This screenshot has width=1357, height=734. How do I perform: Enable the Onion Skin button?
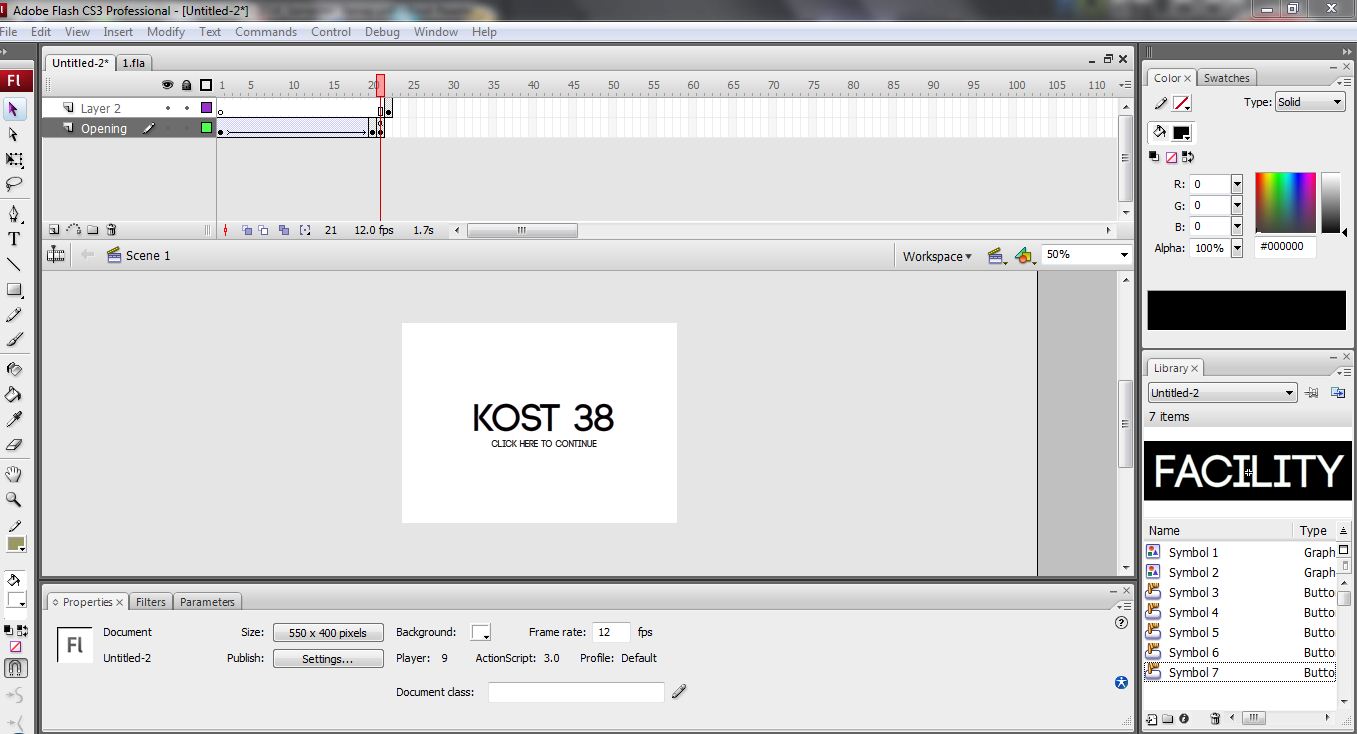tap(247, 230)
